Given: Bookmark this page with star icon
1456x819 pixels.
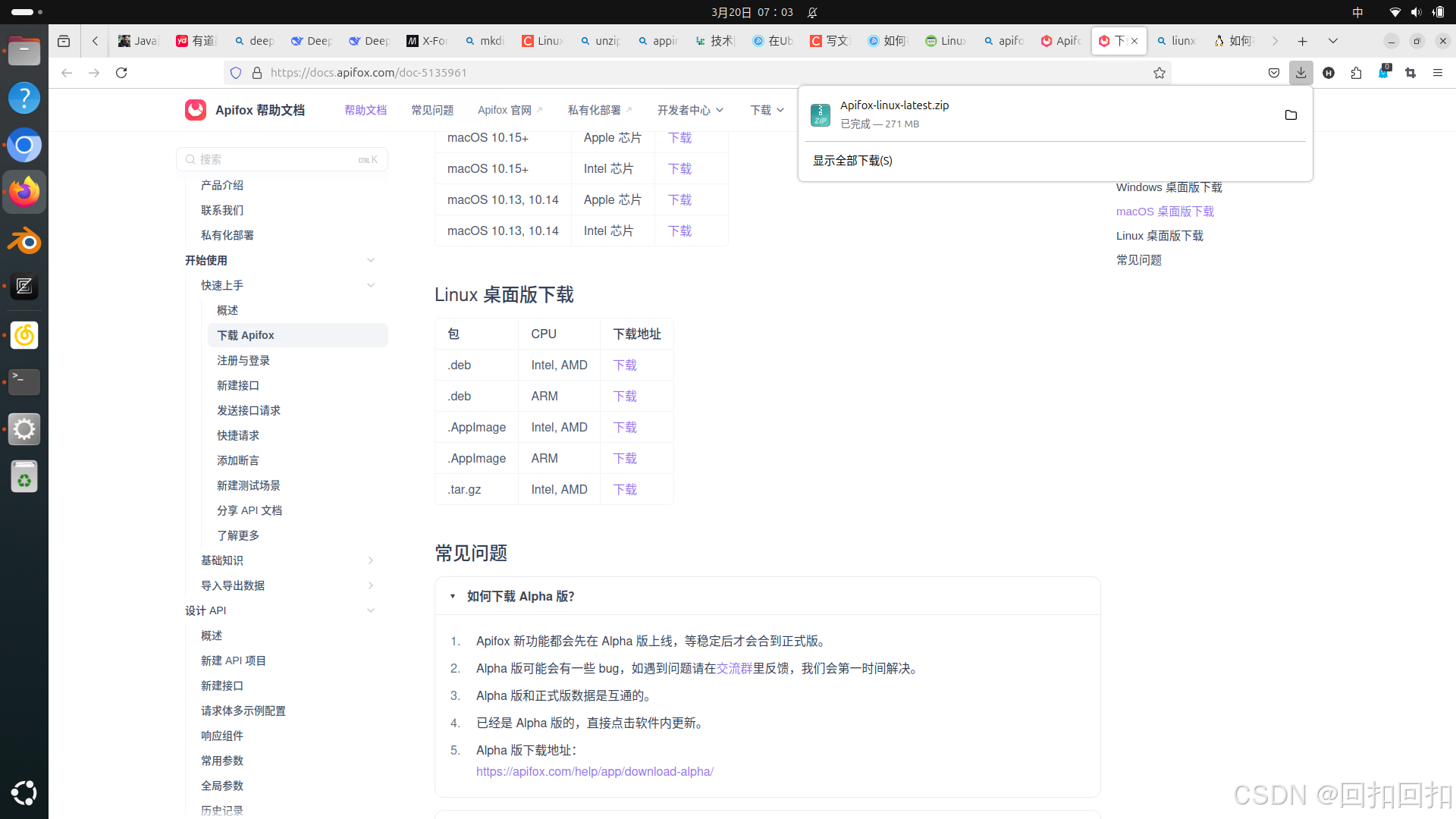Looking at the screenshot, I should pyautogui.click(x=1159, y=73).
